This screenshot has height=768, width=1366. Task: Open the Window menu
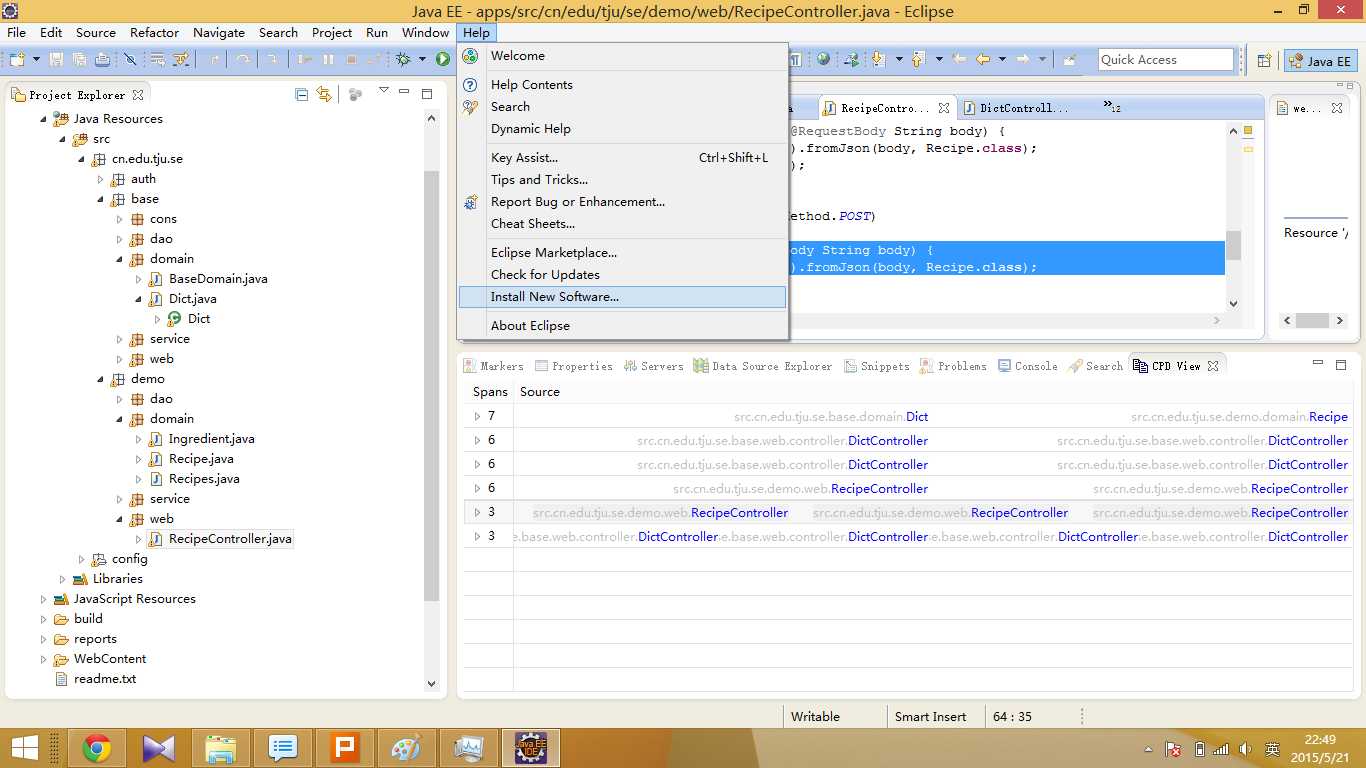(x=425, y=32)
